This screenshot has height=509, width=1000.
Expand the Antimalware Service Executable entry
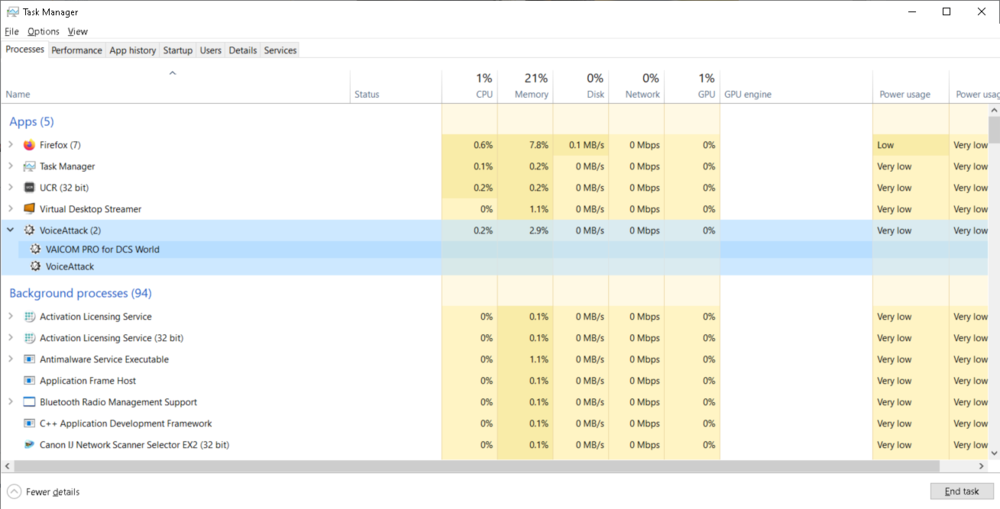11,359
